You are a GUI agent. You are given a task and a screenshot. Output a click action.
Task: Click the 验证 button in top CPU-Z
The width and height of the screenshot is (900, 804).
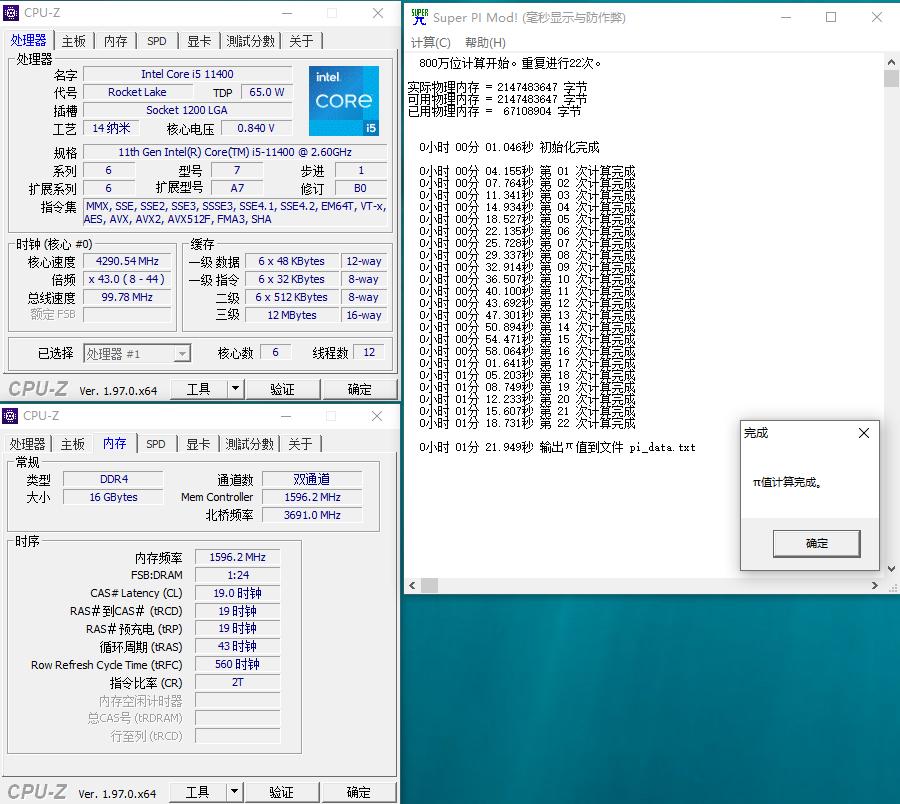click(x=281, y=388)
